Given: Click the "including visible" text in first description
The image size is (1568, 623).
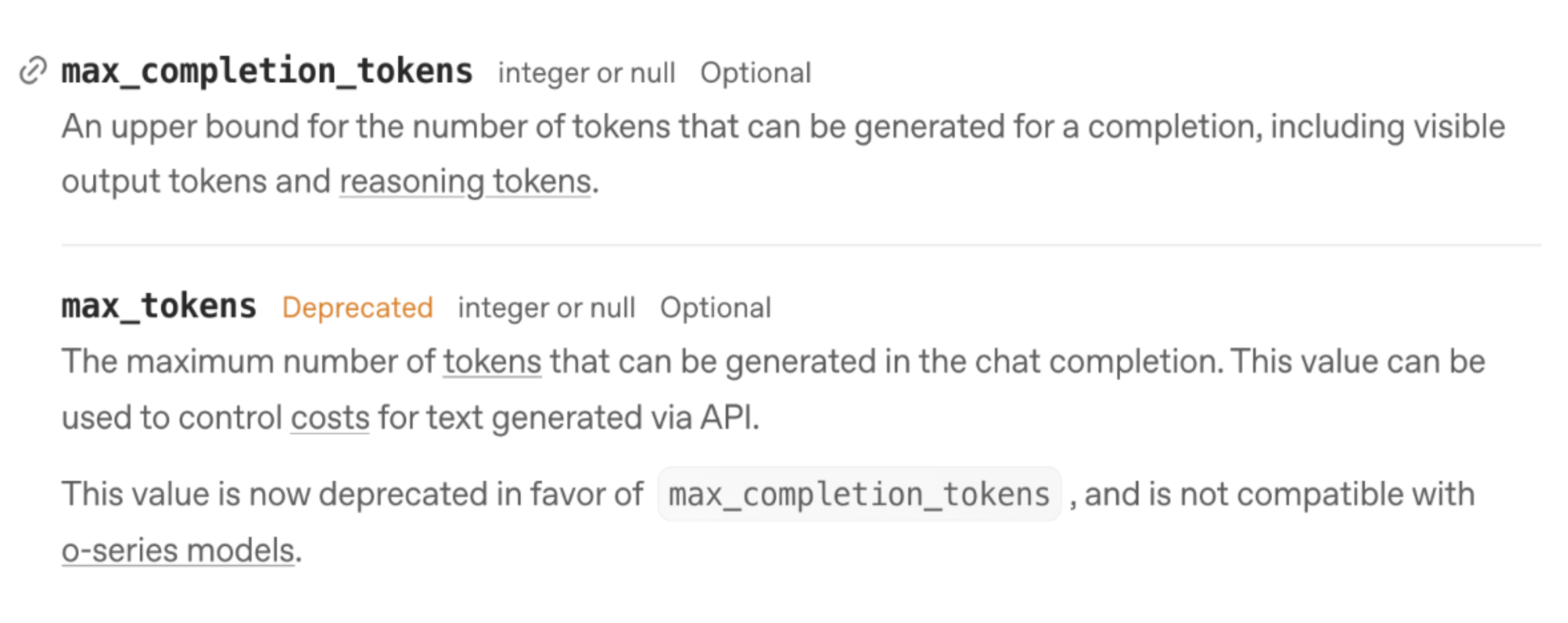Looking at the screenshot, I should (1387, 127).
